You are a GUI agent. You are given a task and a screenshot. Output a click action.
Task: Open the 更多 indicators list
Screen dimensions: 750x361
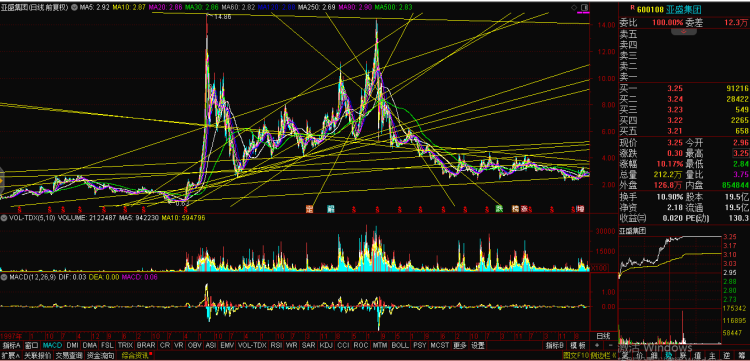coord(460,345)
